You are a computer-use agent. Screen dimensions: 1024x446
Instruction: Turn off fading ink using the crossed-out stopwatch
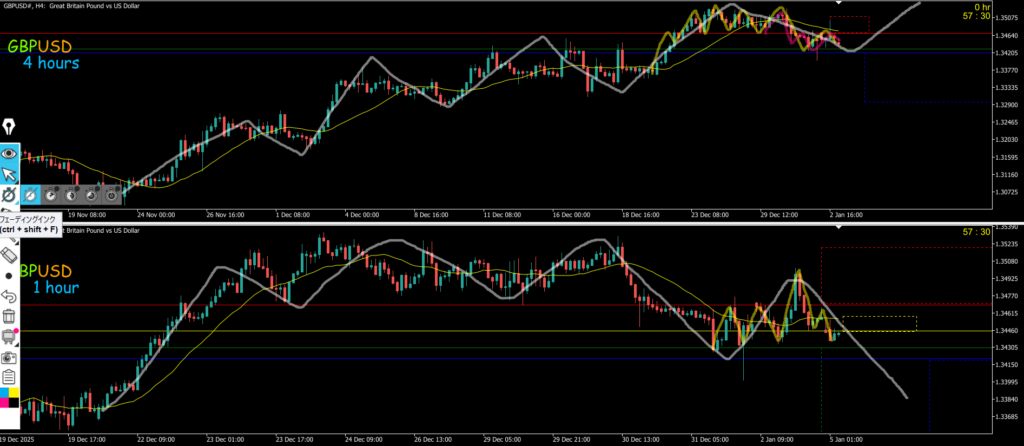click(31, 194)
